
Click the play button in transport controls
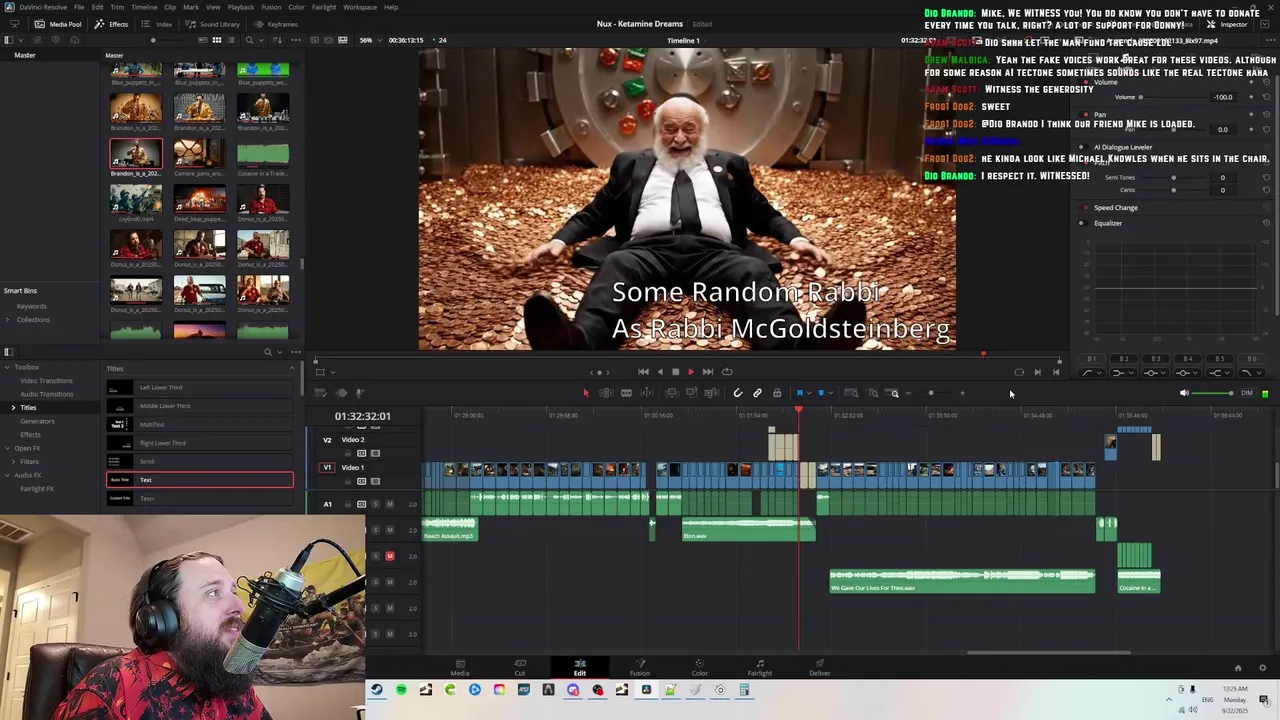[691, 372]
